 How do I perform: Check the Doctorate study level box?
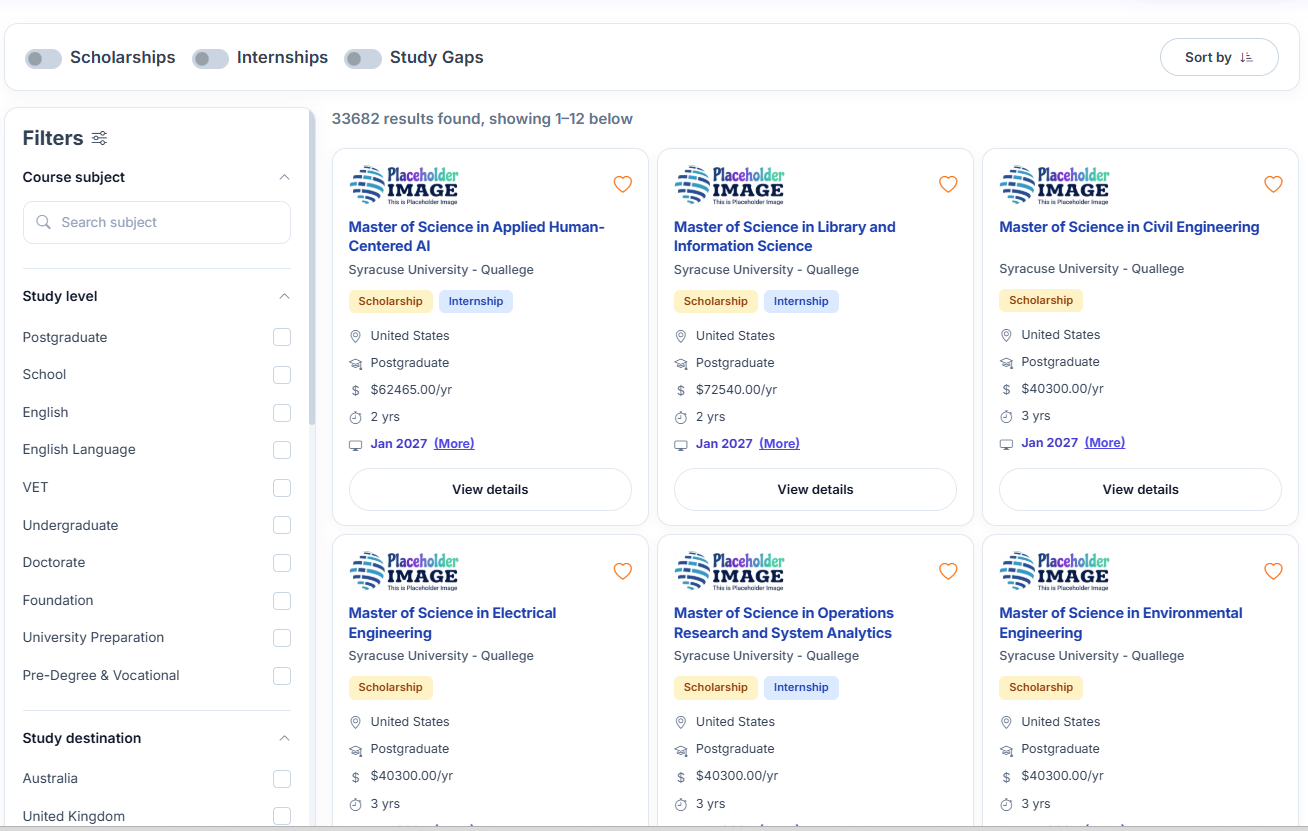click(x=282, y=563)
